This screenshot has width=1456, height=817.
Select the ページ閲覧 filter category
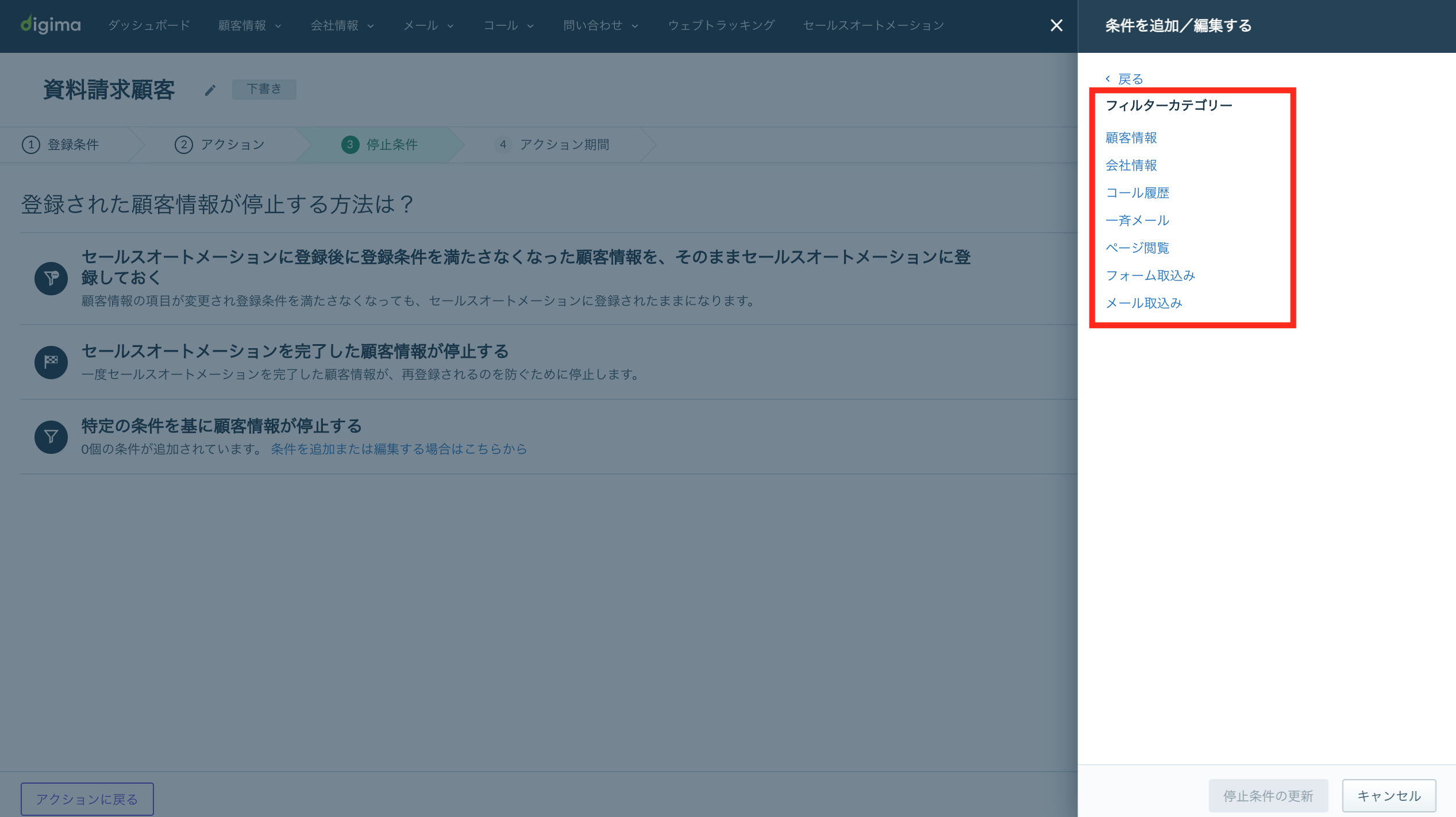point(1137,248)
